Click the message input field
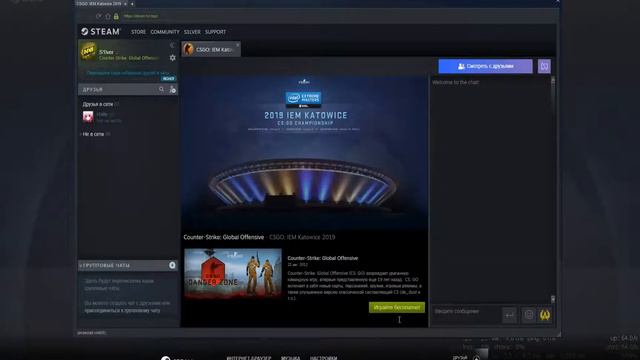The height and width of the screenshot is (360, 640). pos(466,314)
